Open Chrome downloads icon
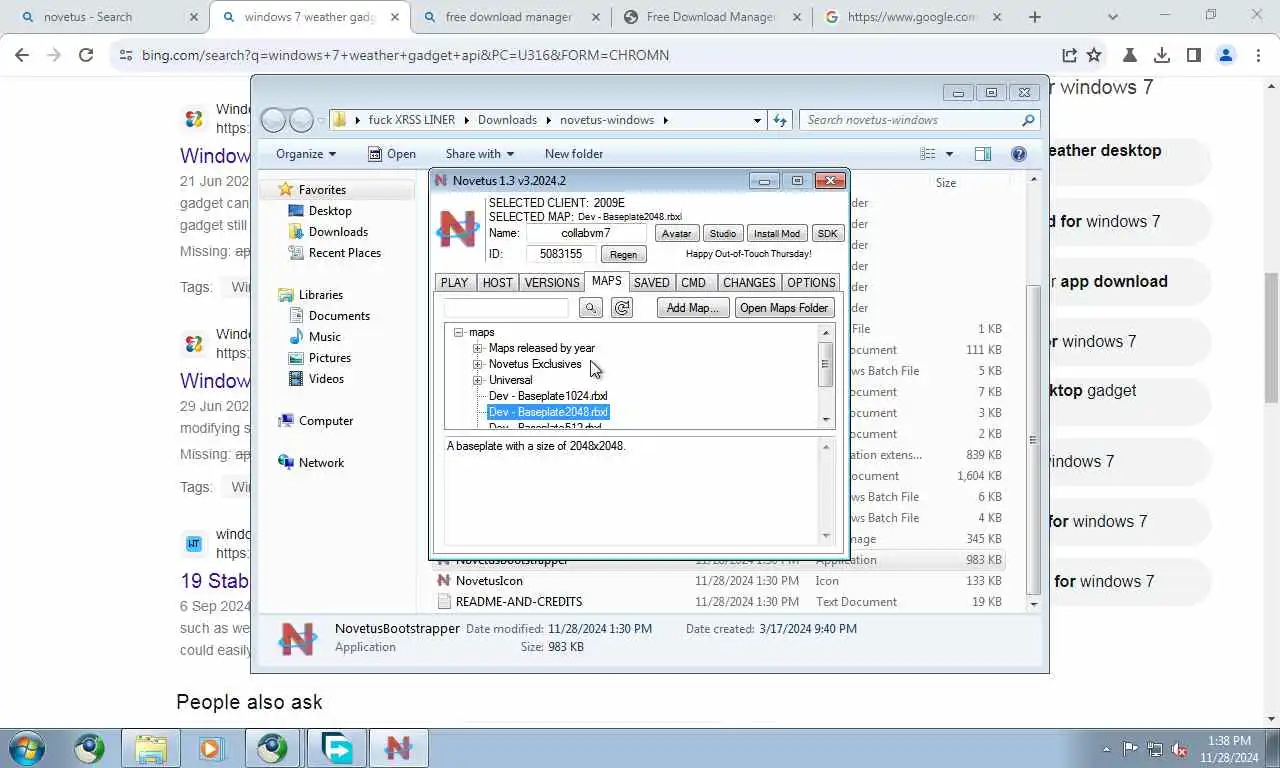This screenshot has height=768, width=1280. point(1162,55)
